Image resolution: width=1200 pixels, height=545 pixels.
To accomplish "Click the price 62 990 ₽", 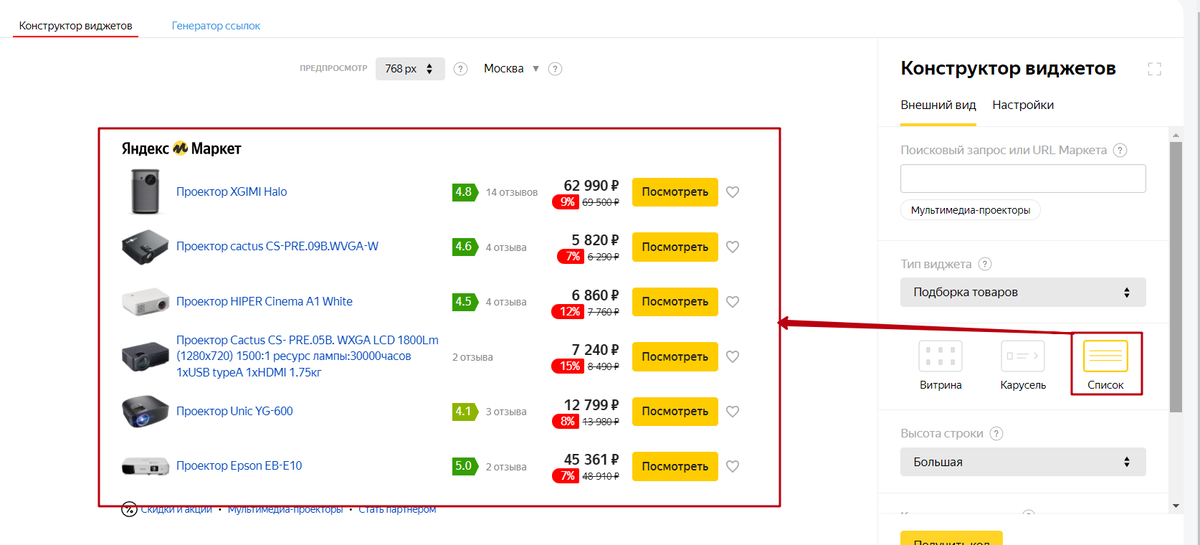I will [x=592, y=185].
